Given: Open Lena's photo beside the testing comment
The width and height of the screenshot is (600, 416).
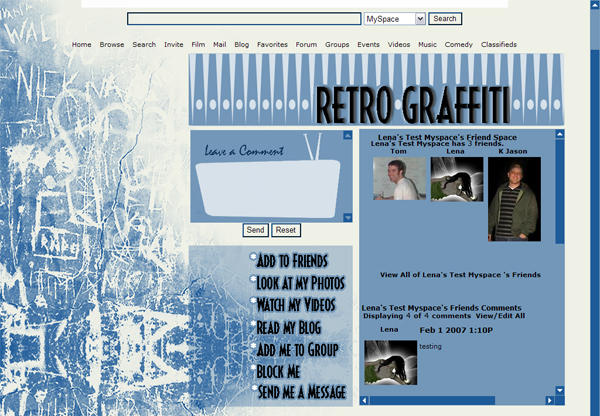Looking at the screenshot, I should 391,362.
